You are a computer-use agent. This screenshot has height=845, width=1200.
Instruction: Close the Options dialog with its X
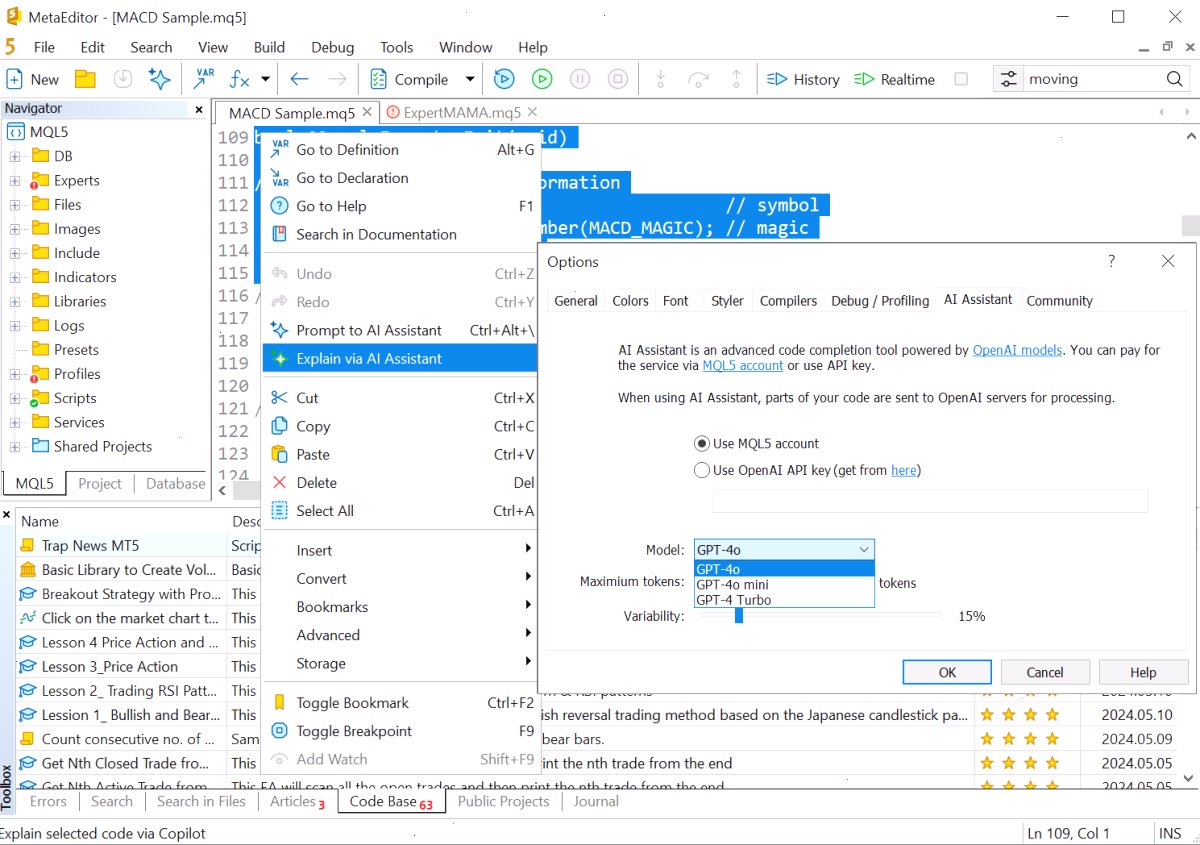click(1168, 261)
